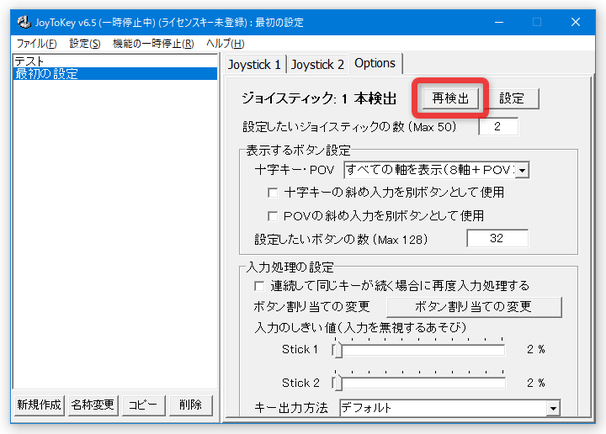Viewport: 606px width, 434px height.
Task: Open the ヘルプ(H) menu
Action: 225,44
